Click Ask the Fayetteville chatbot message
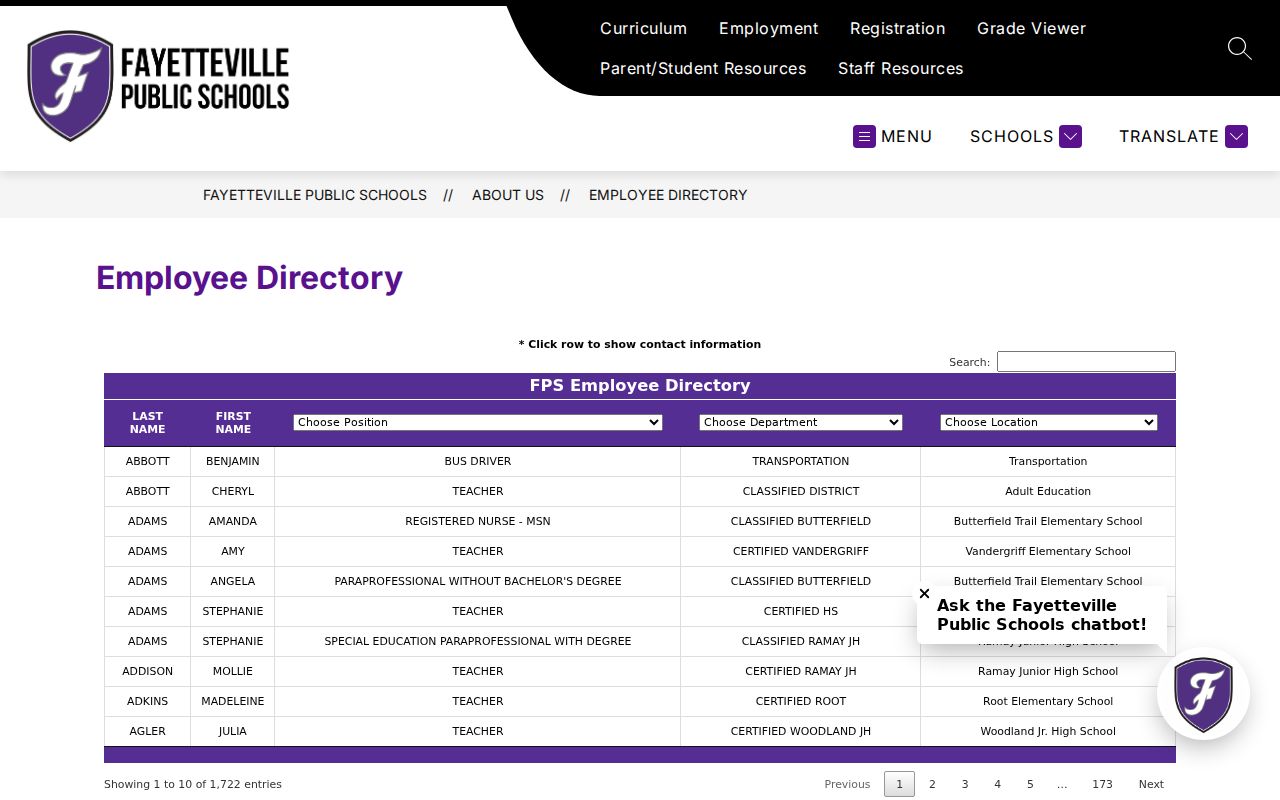Viewport: 1280px width, 800px height. coord(1042,615)
